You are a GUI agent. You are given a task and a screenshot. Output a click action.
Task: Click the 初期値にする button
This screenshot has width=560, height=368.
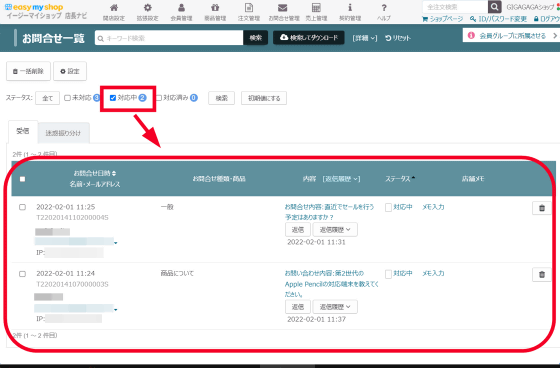264,98
